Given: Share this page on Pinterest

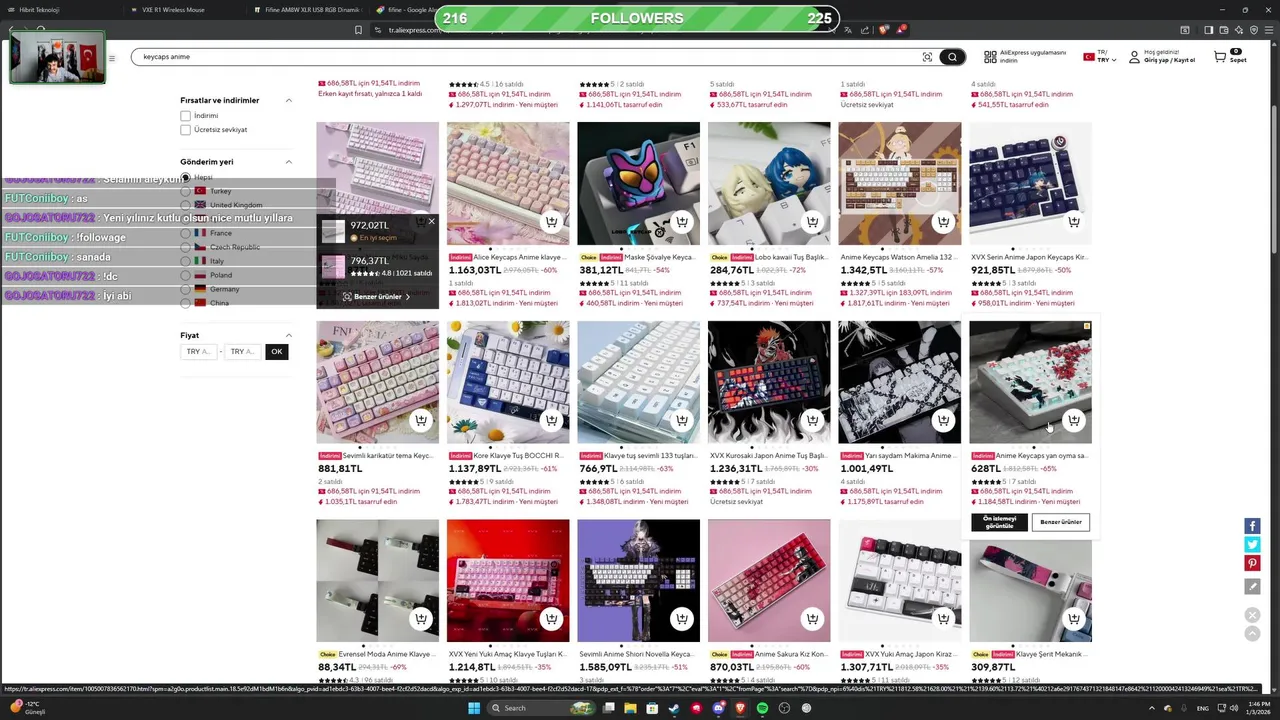Looking at the screenshot, I should (1252, 564).
